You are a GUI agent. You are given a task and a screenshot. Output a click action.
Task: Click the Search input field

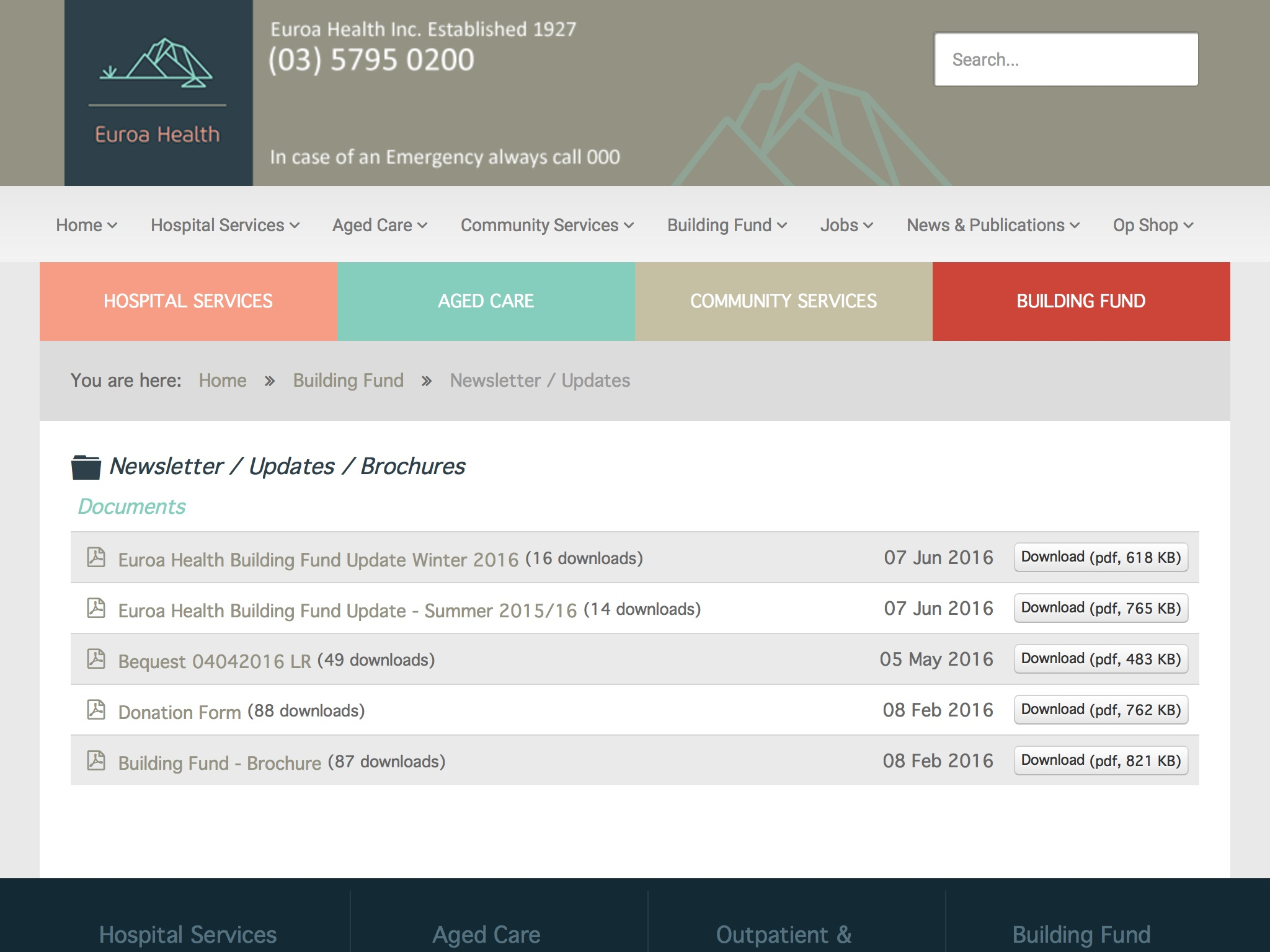pyautogui.click(x=1065, y=59)
